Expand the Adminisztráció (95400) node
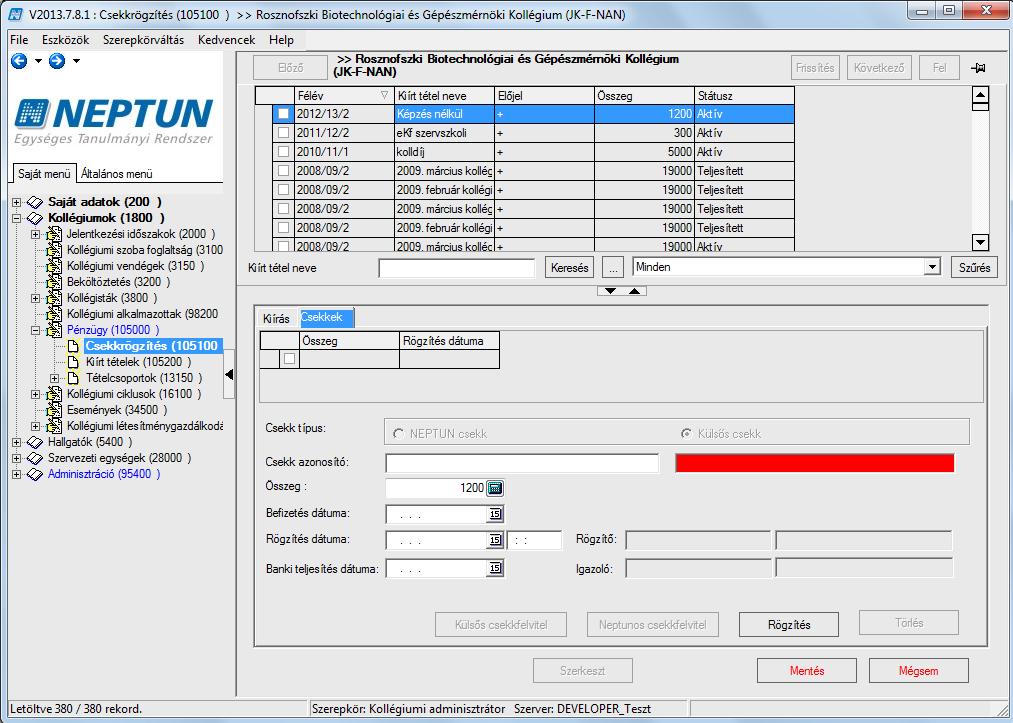This screenshot has height=723, width=1013. (17, 474)
